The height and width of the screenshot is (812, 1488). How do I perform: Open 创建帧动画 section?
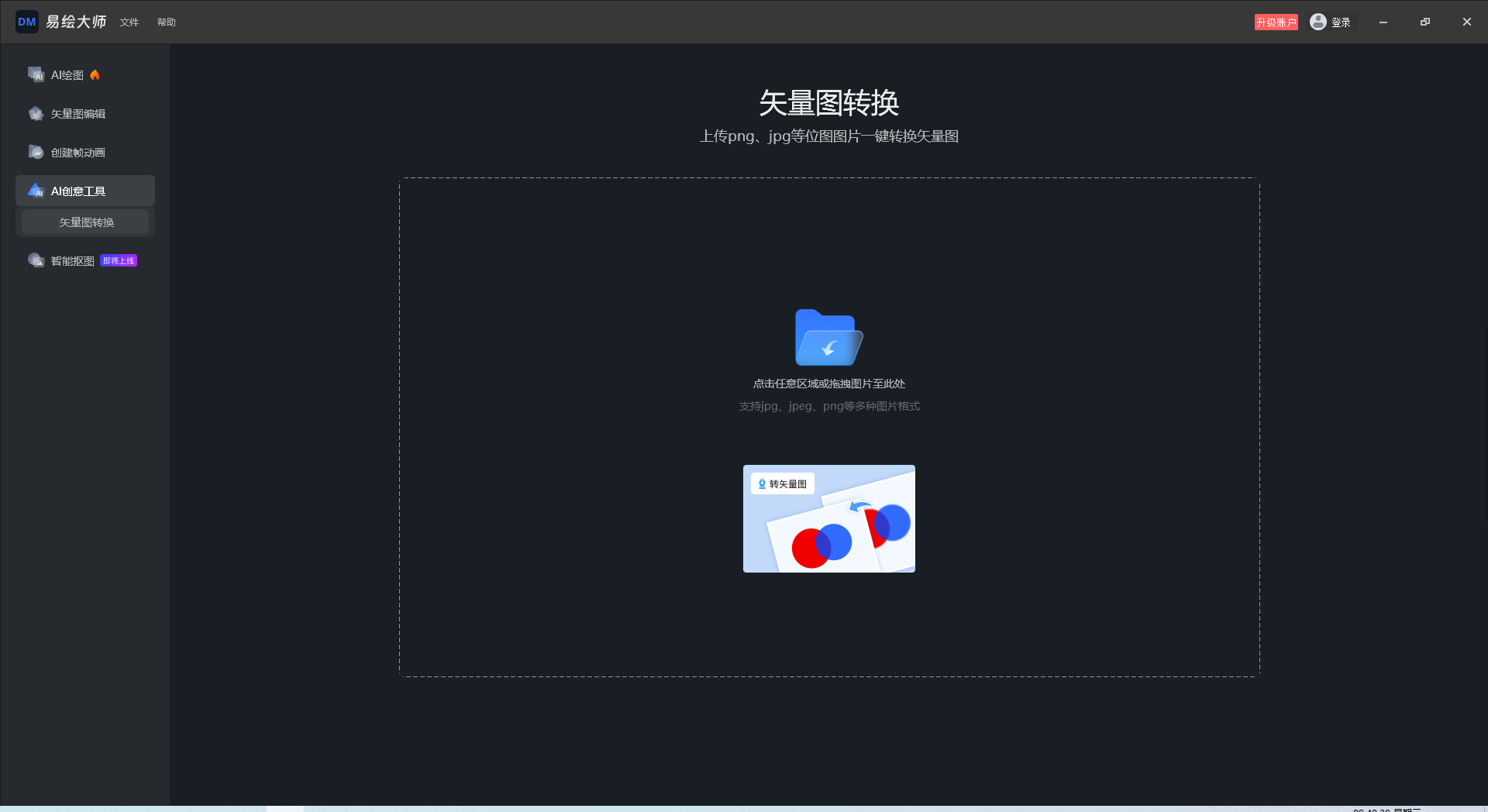point(85,153)
